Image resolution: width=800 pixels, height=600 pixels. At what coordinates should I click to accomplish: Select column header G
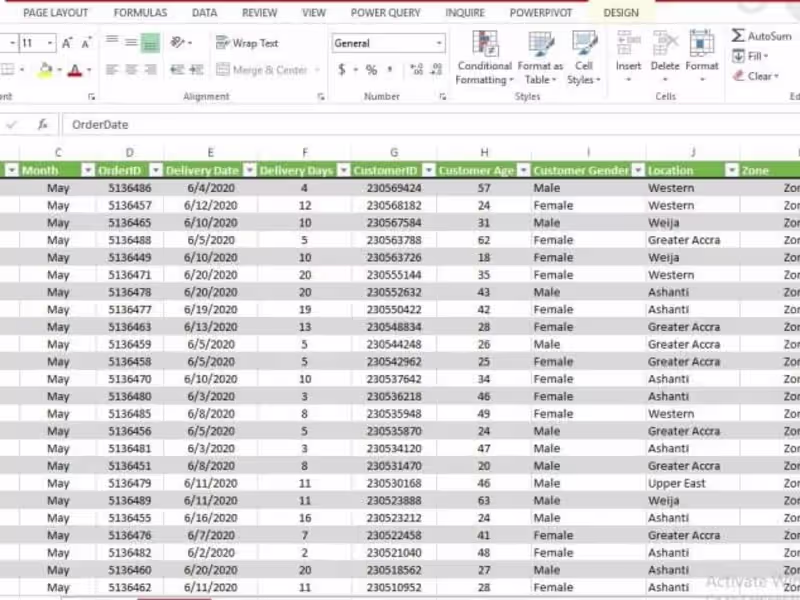(394, 152)
